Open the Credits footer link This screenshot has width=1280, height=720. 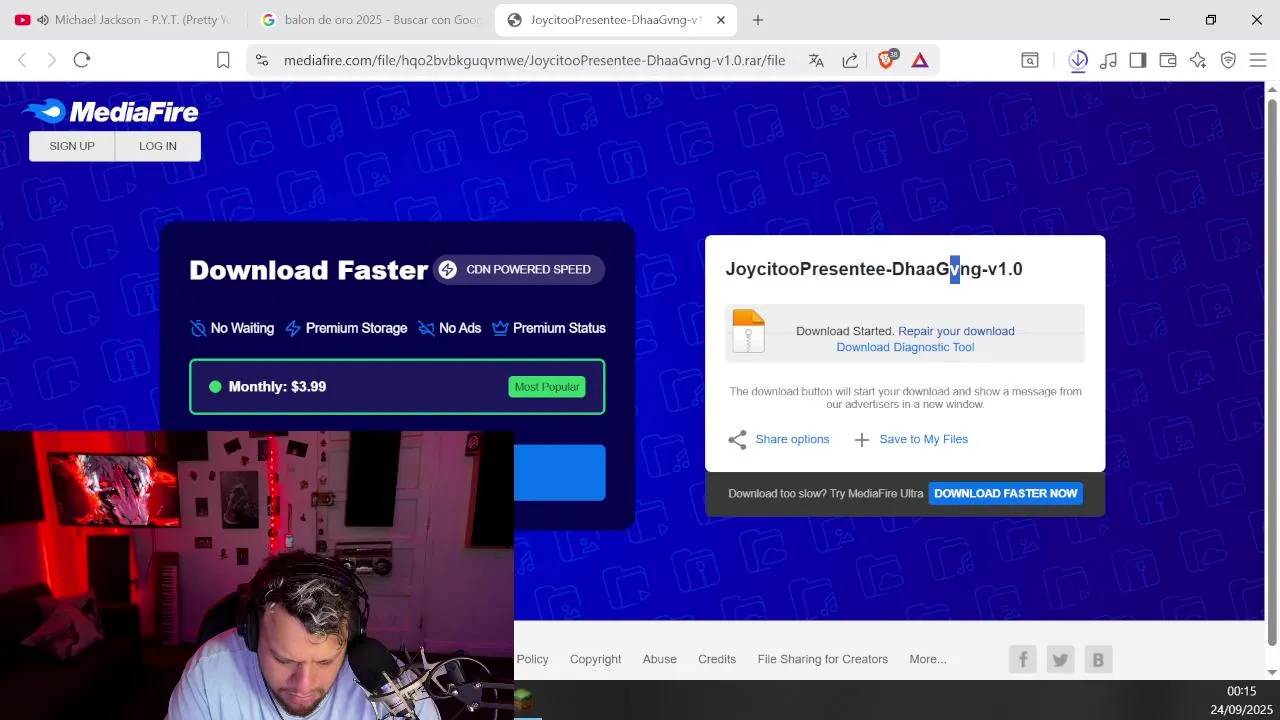[x=717, y=659]
